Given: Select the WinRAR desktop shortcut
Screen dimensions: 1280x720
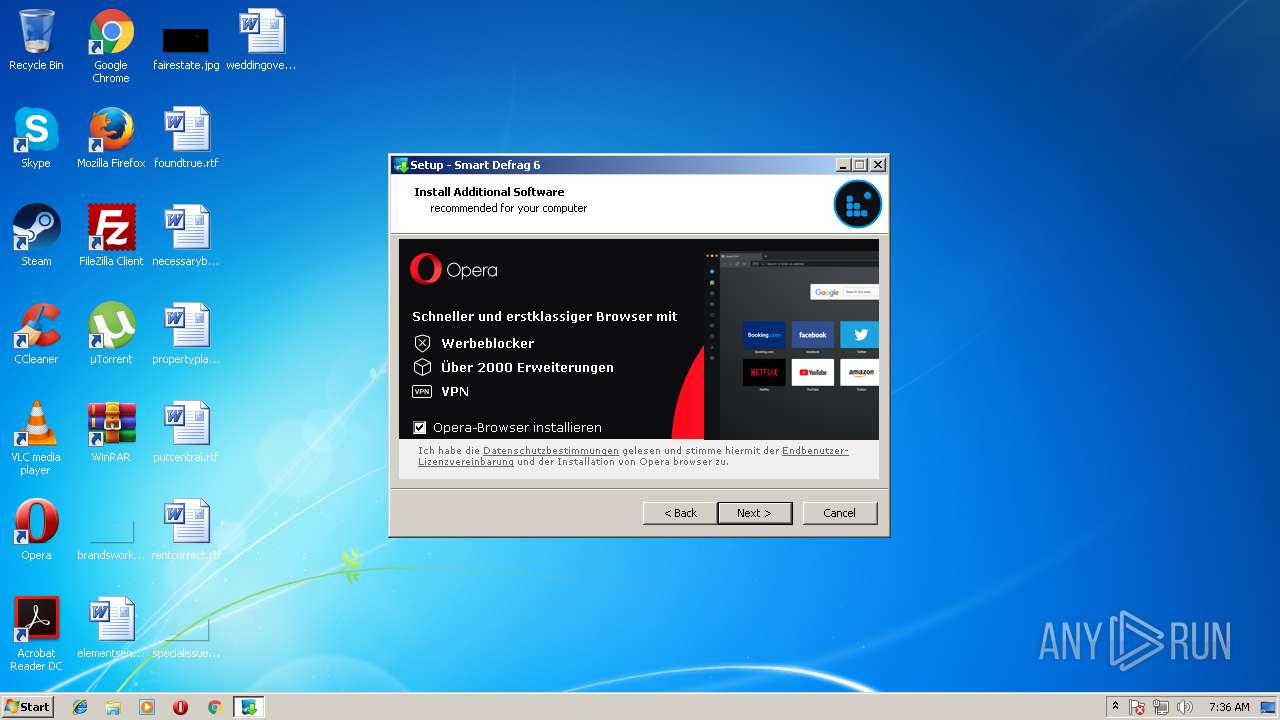Looking at the screenshot, I should click(111, 432).
